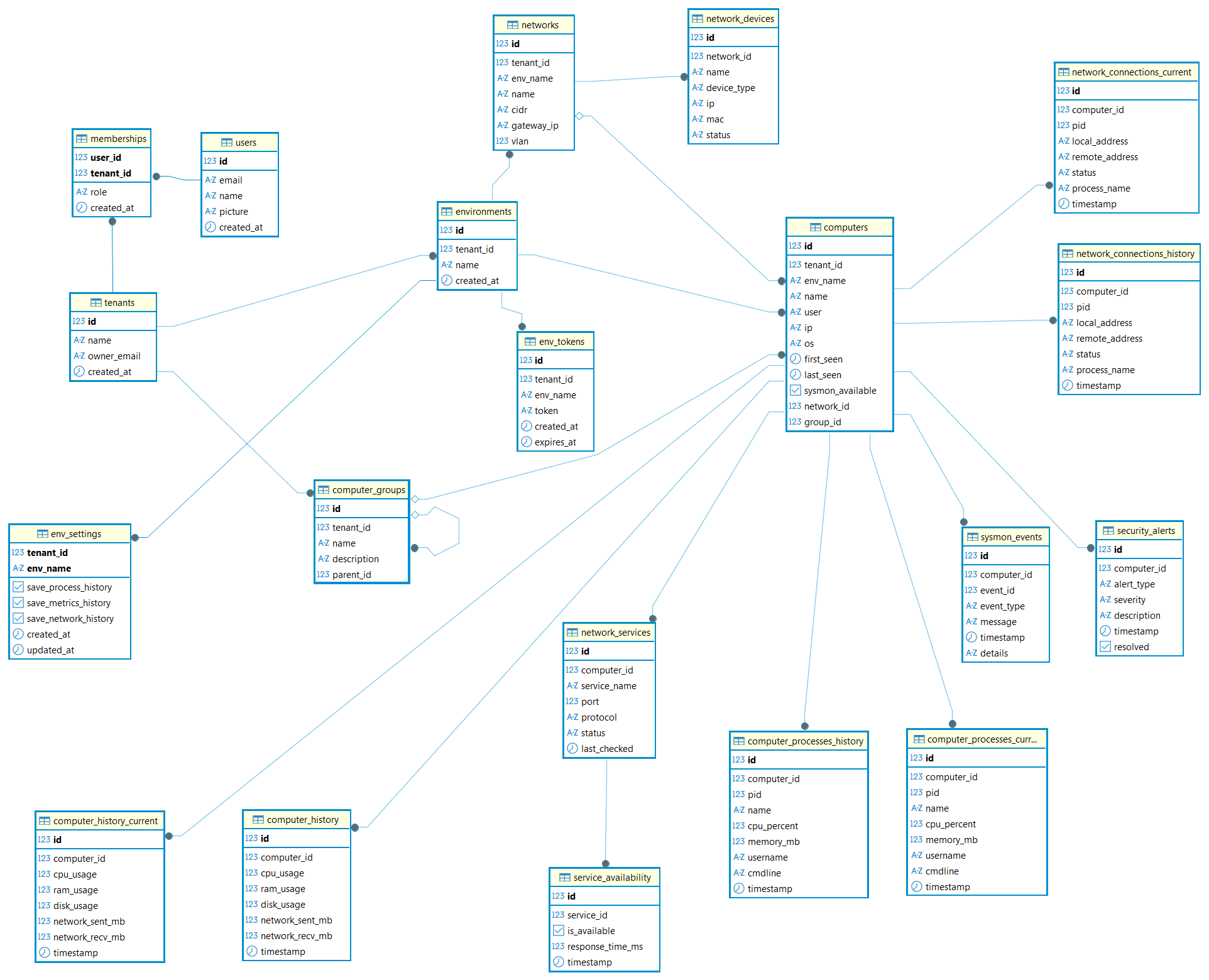Viewport: 1209px width, 980px height.
Task: Click picture column in users
Action: pyautogui.click(x=234, y=212)
